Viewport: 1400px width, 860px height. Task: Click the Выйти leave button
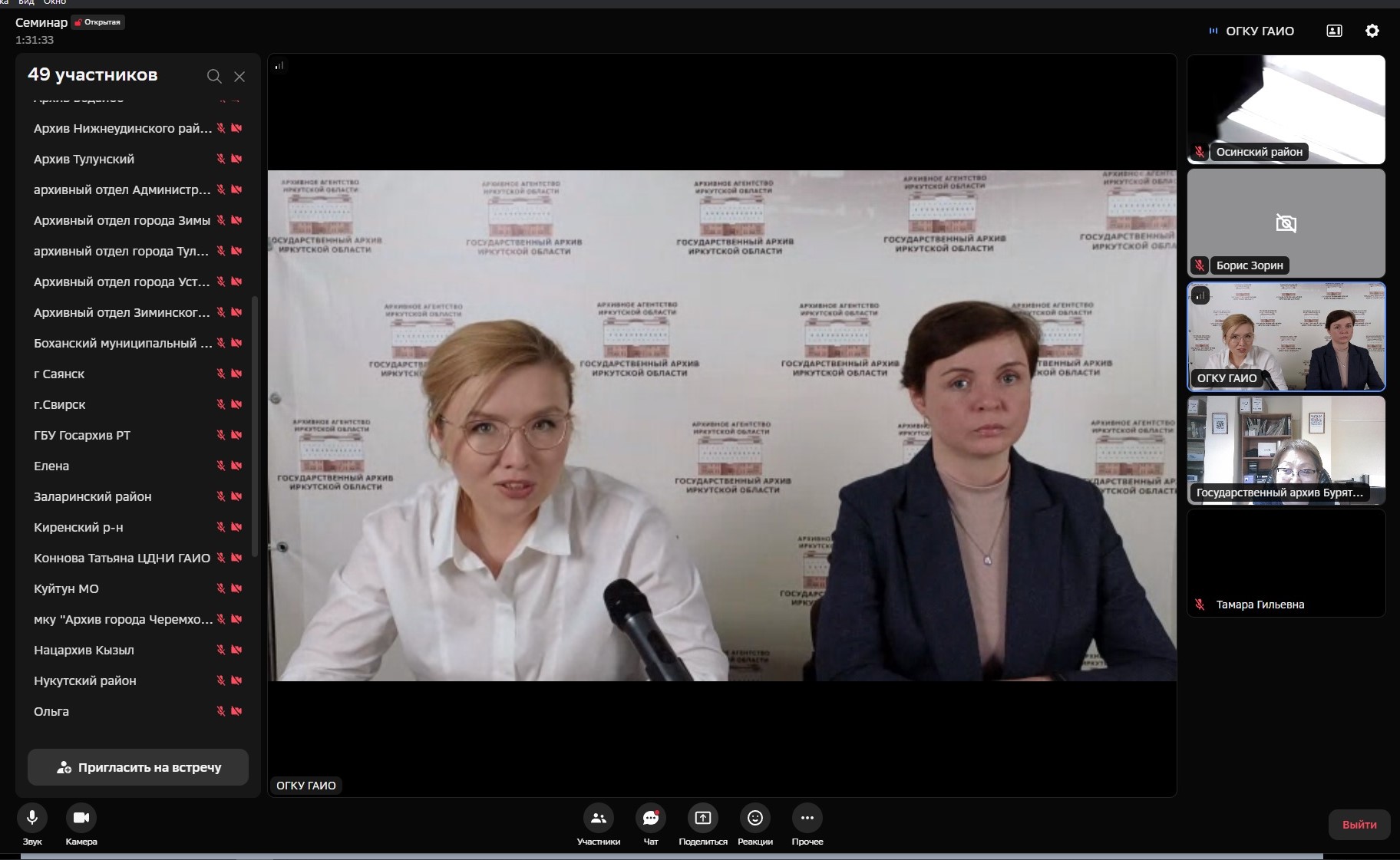point(1359,825)
